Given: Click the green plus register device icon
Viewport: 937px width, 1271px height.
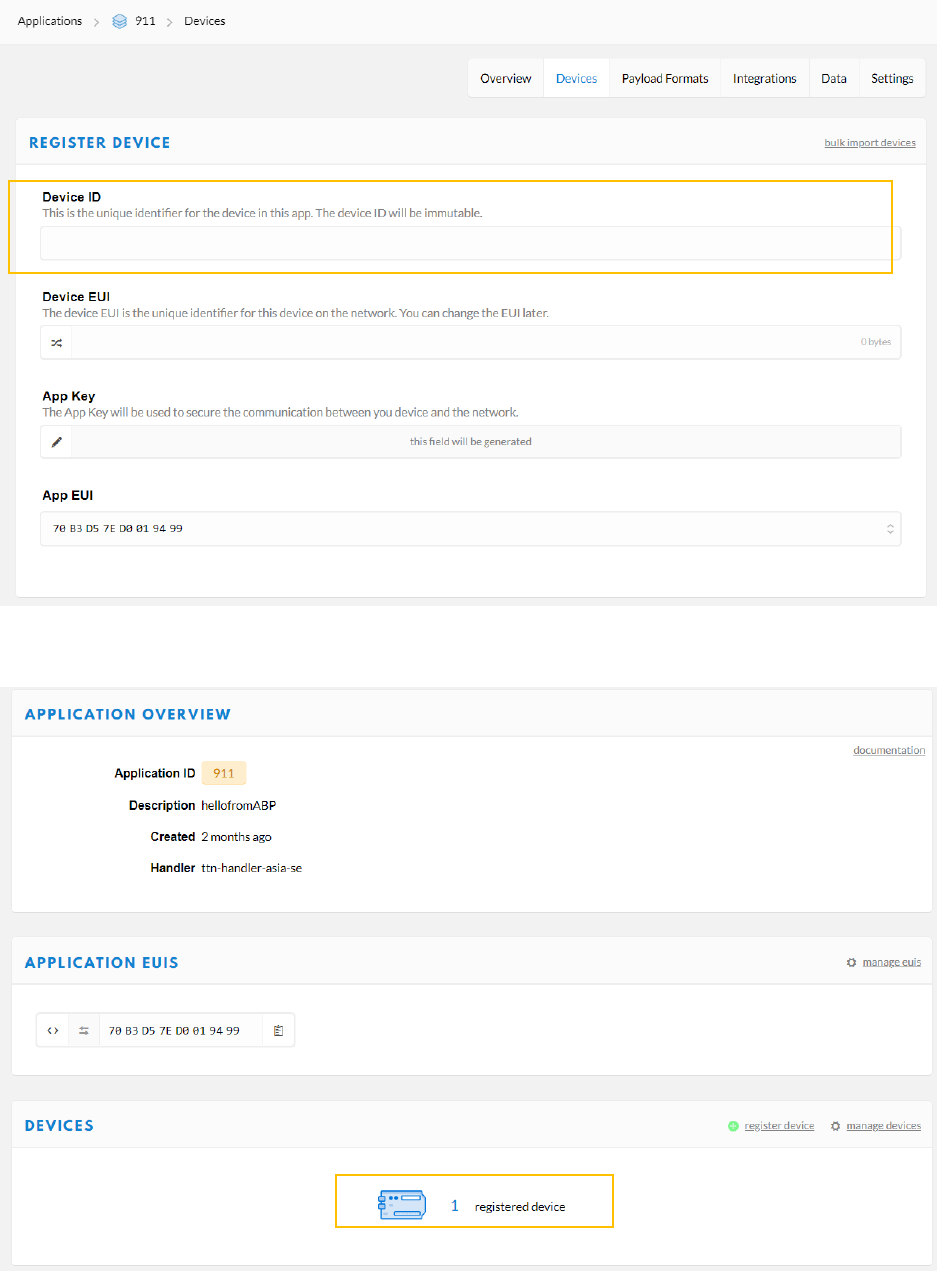Looking at the screenshot, I should (733, 1126).
